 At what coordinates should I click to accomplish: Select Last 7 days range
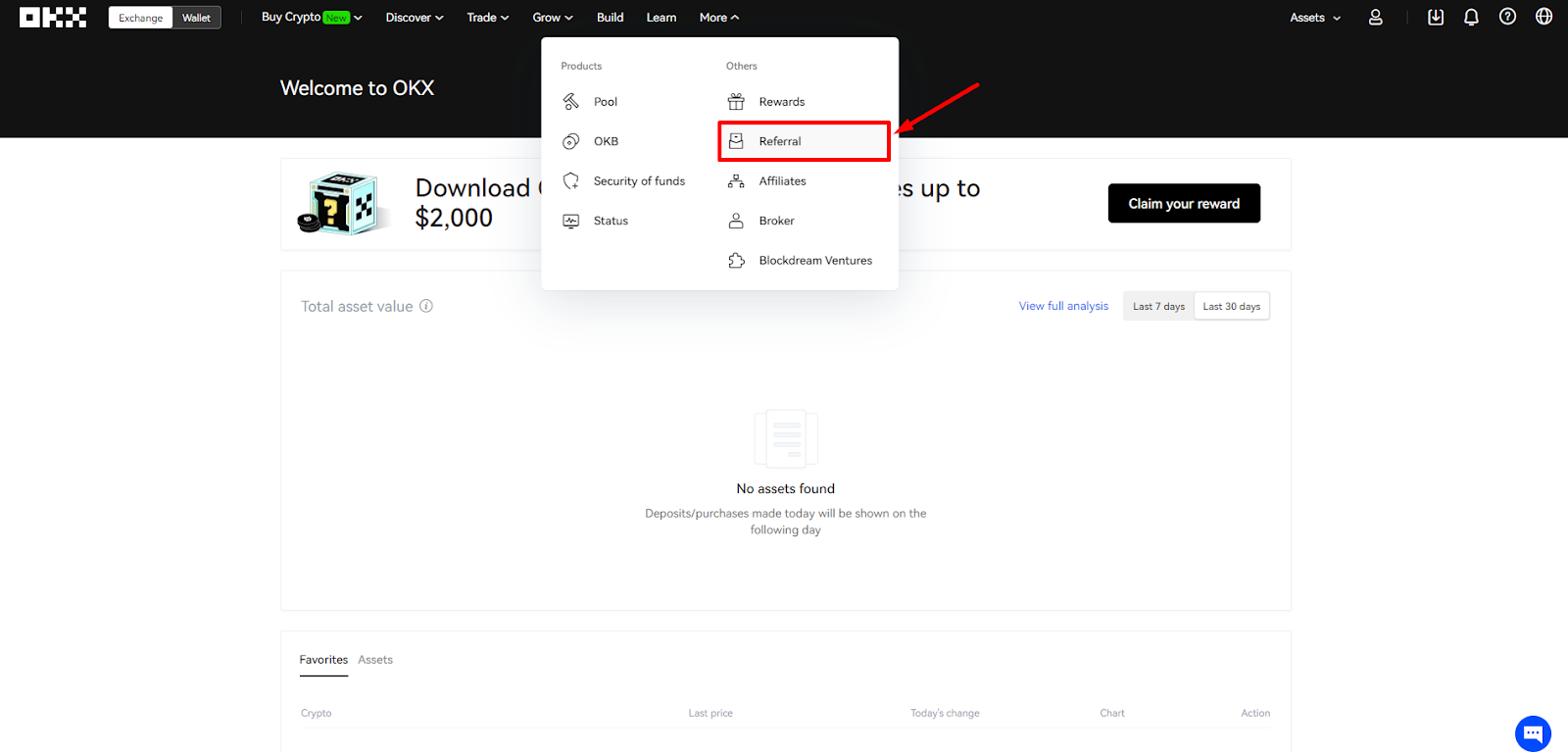point(1158,306)
